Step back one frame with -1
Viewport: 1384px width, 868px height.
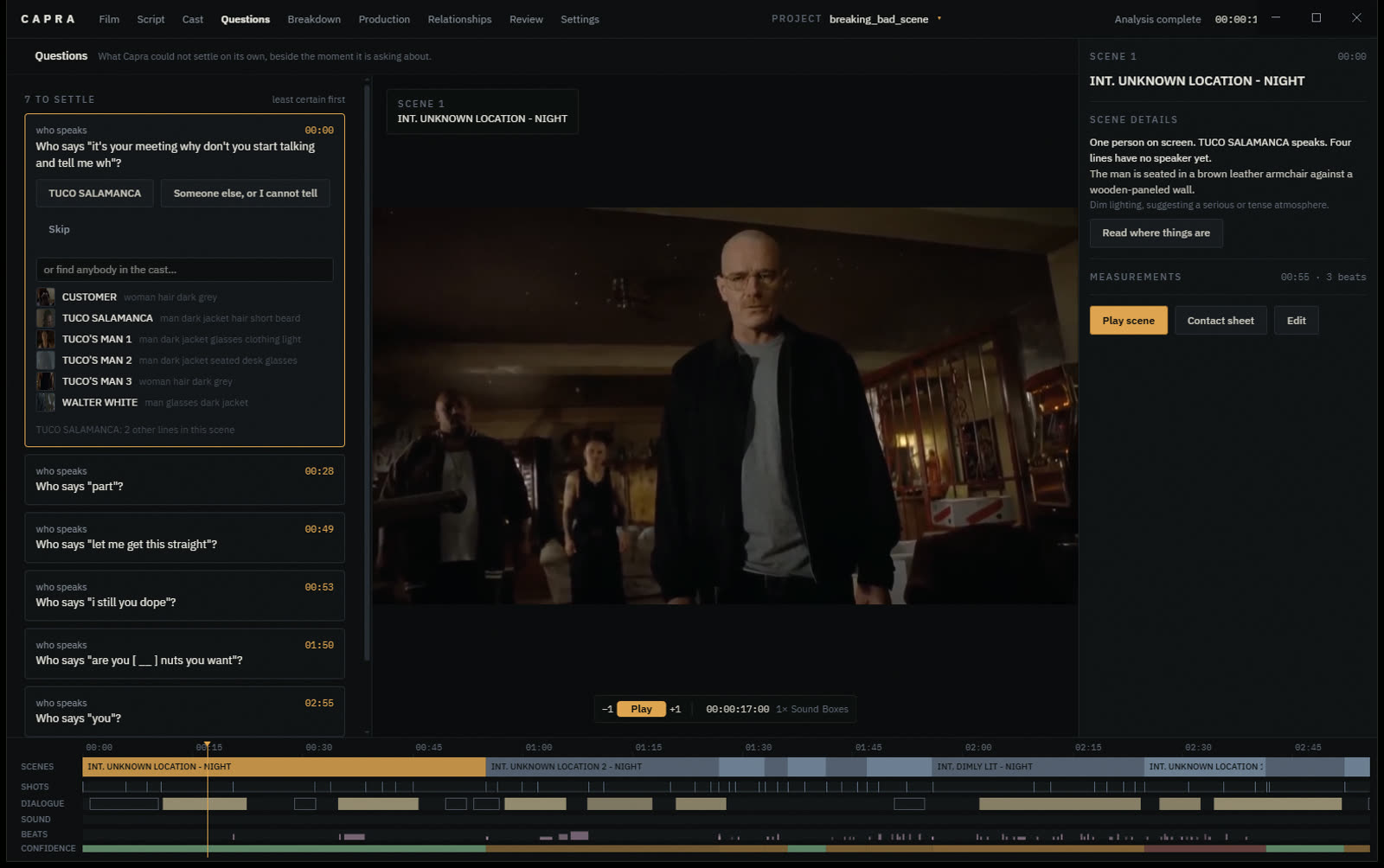pyautogui.click(x=607, y=709)
